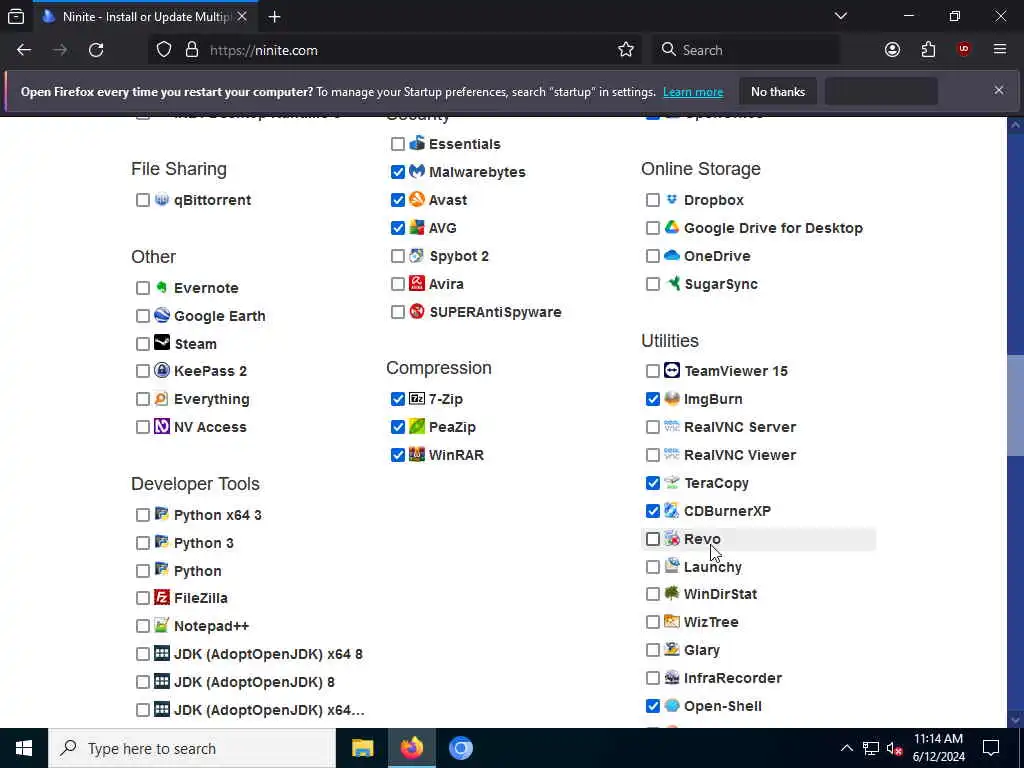Viewport: 1024px width, 768px height.
Task: Go back to the previous page
Action: point(24,50)
